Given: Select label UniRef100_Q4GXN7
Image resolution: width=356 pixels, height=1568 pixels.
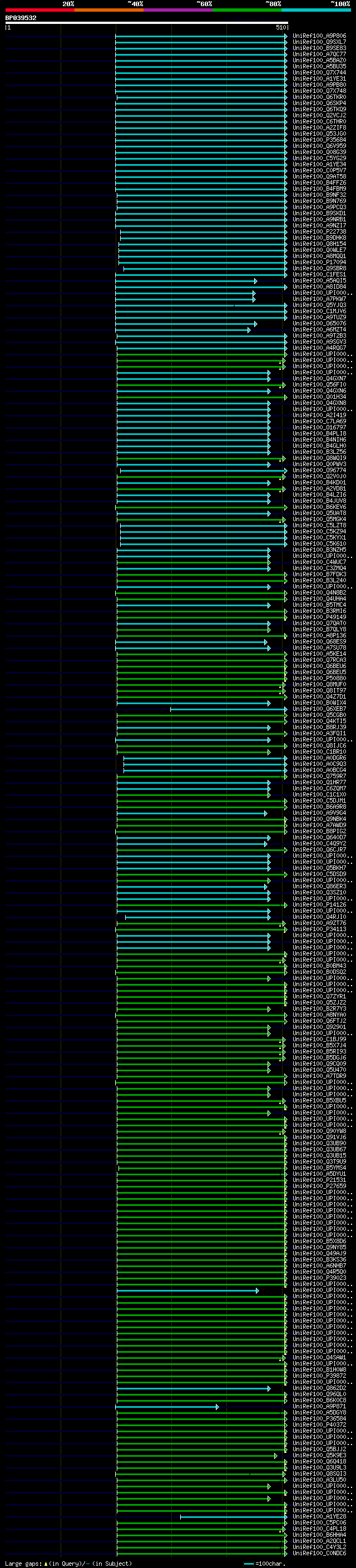Looking at the screenshot, I should pyautogui.click(x=319, y=379).
